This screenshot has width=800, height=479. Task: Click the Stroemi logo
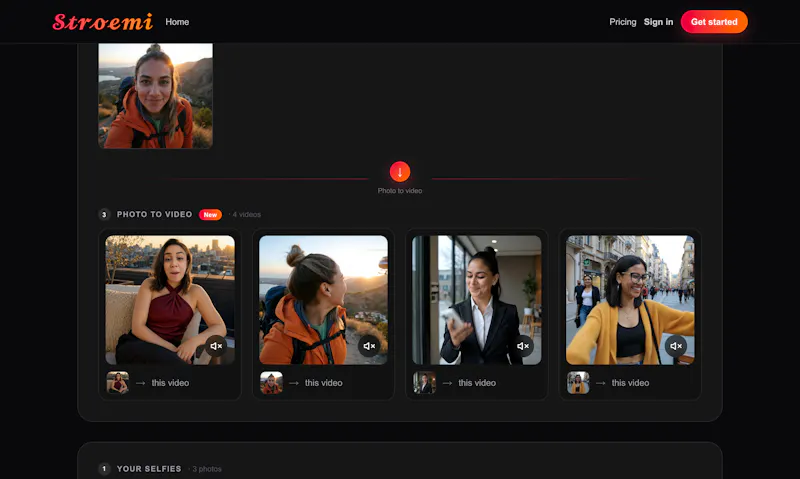click(x=103, y=22)
